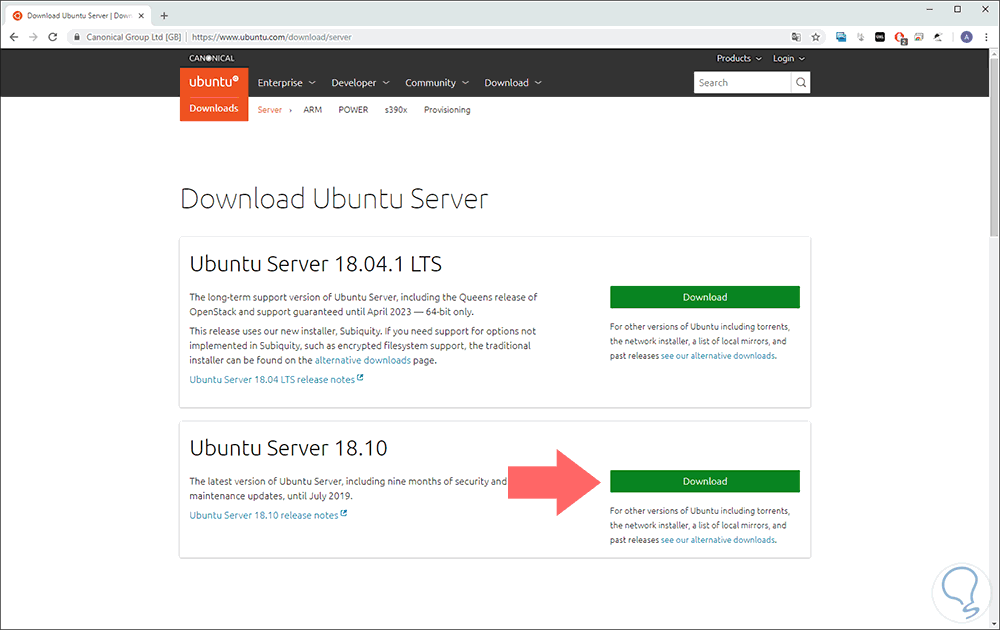Open the purple profile avatar
This screenshot has height=630, width=1000.
(x=967, y=37)
